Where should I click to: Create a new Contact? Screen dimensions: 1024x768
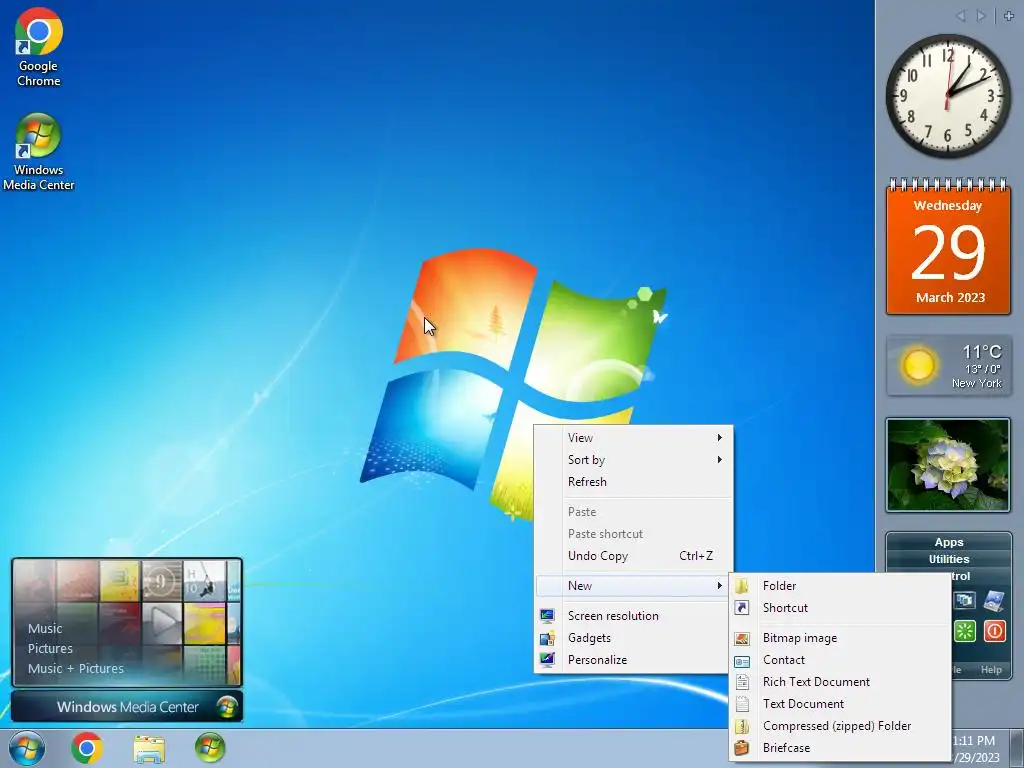(839, 660)
